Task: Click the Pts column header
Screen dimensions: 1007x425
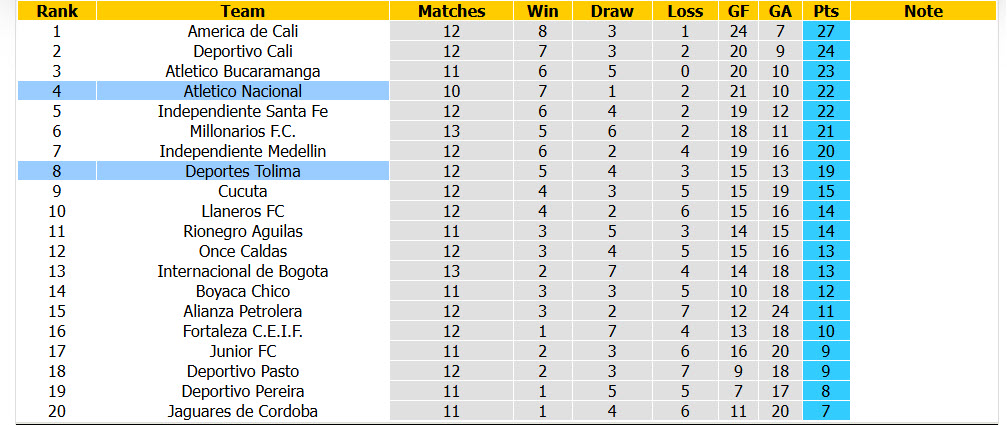Action: [x=826, y=11]
